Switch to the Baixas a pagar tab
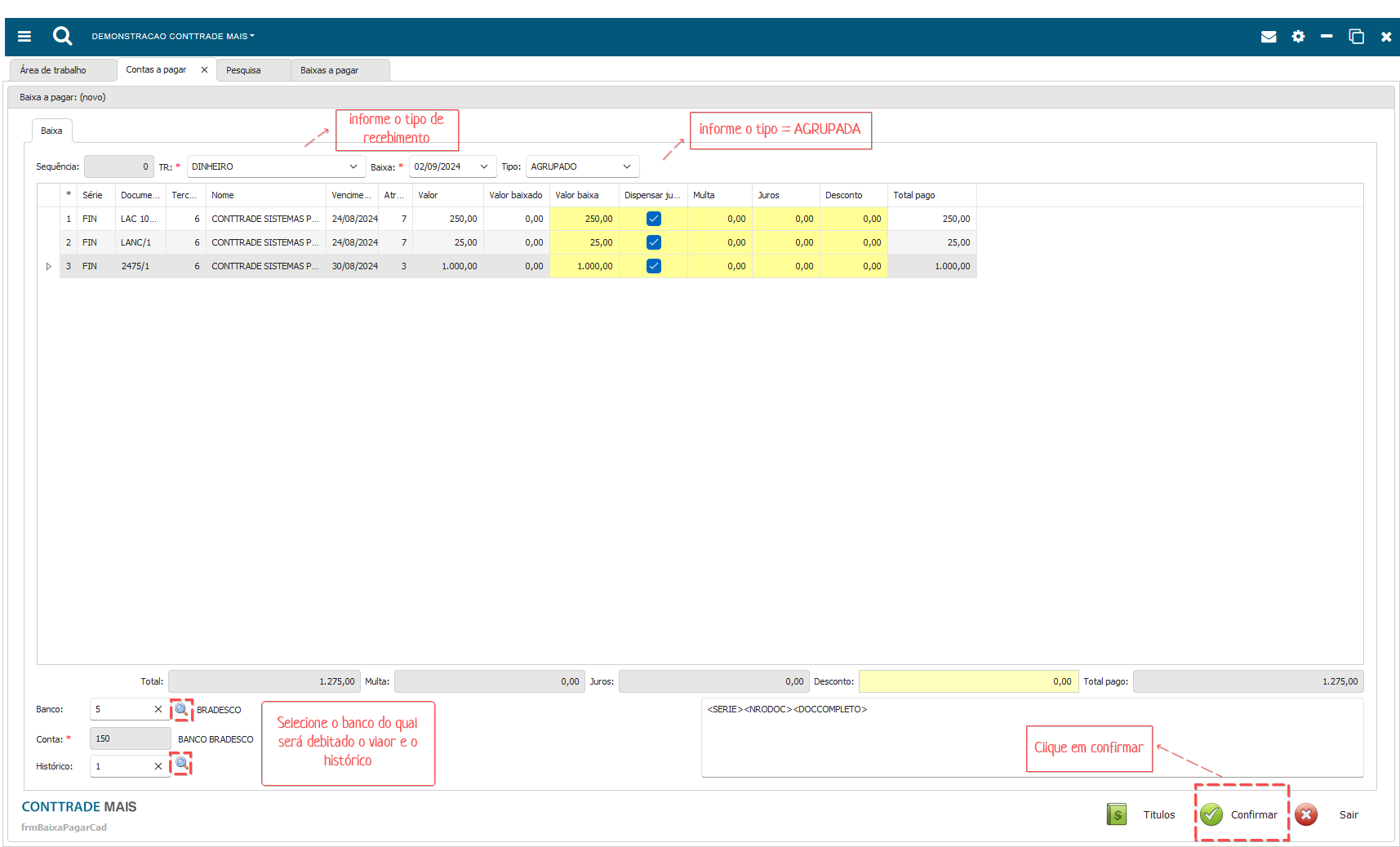 pos(330,70)
